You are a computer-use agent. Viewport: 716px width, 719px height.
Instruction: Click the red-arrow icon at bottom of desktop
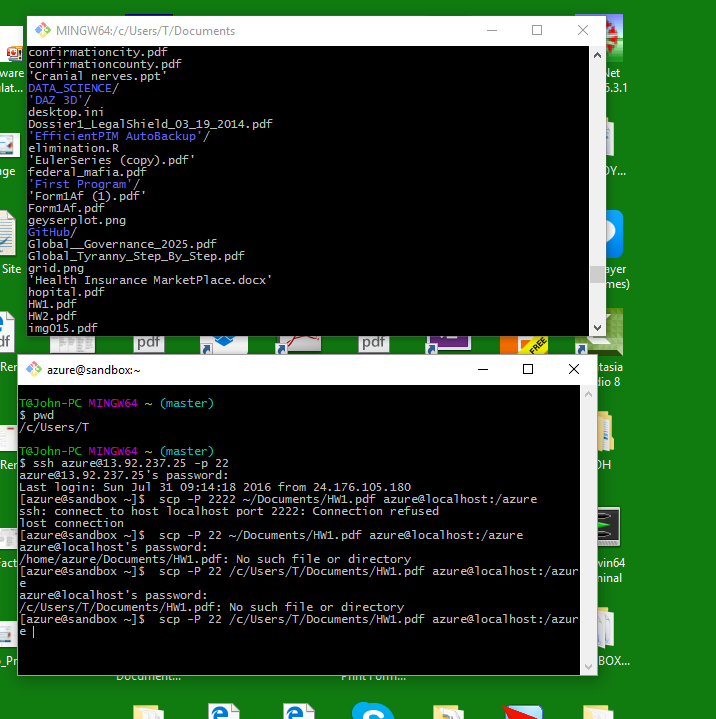click(x=522, y=711)
